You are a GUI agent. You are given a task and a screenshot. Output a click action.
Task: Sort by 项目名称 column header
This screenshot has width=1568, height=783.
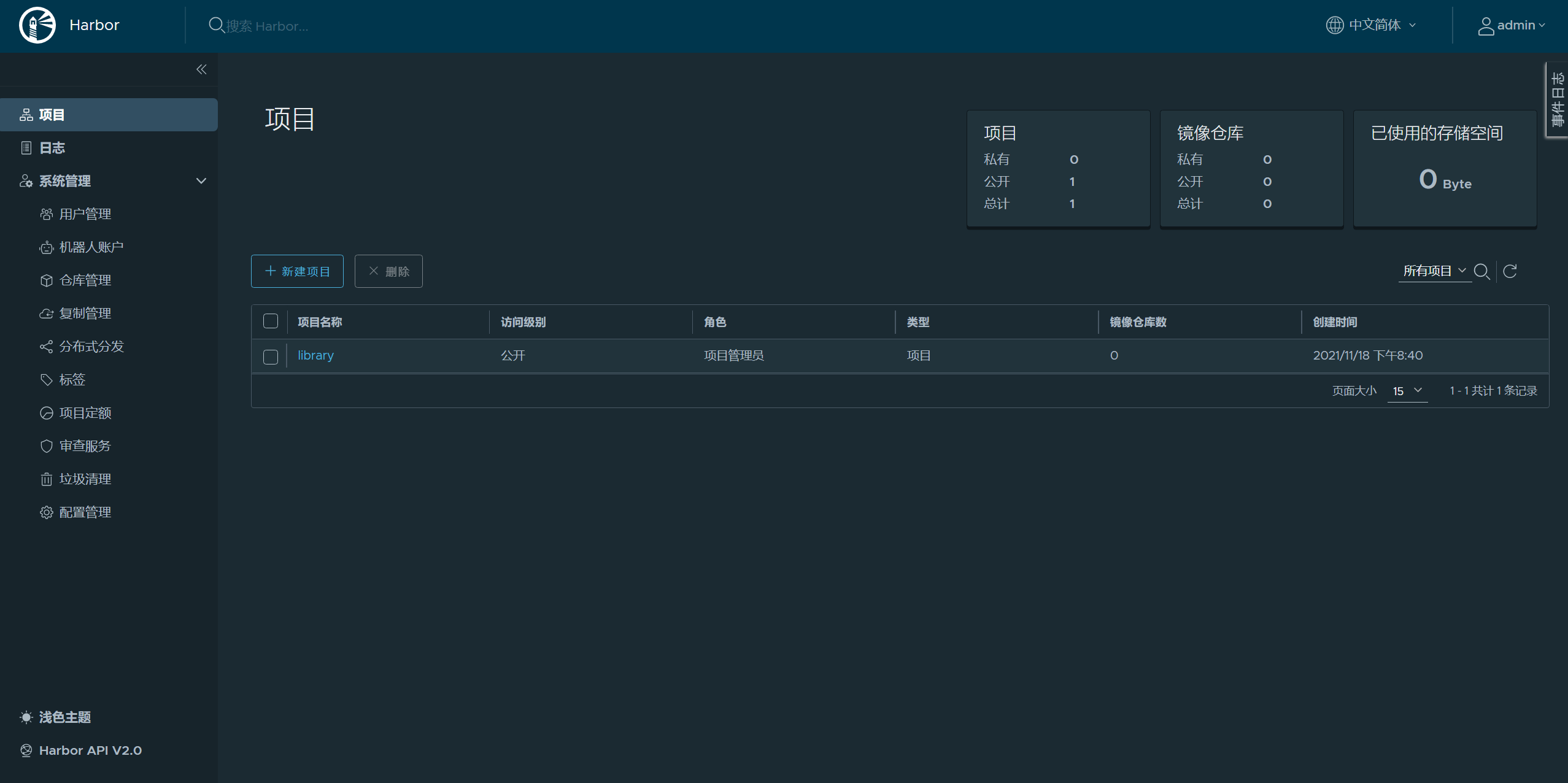coord(320,322)
